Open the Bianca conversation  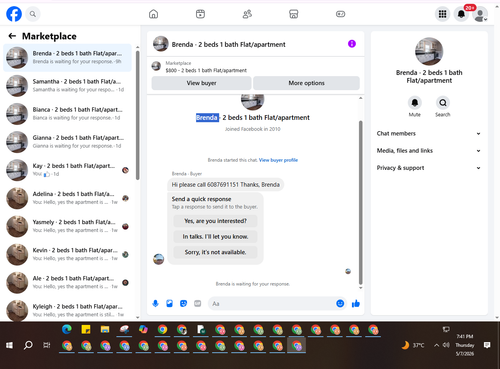67,114
